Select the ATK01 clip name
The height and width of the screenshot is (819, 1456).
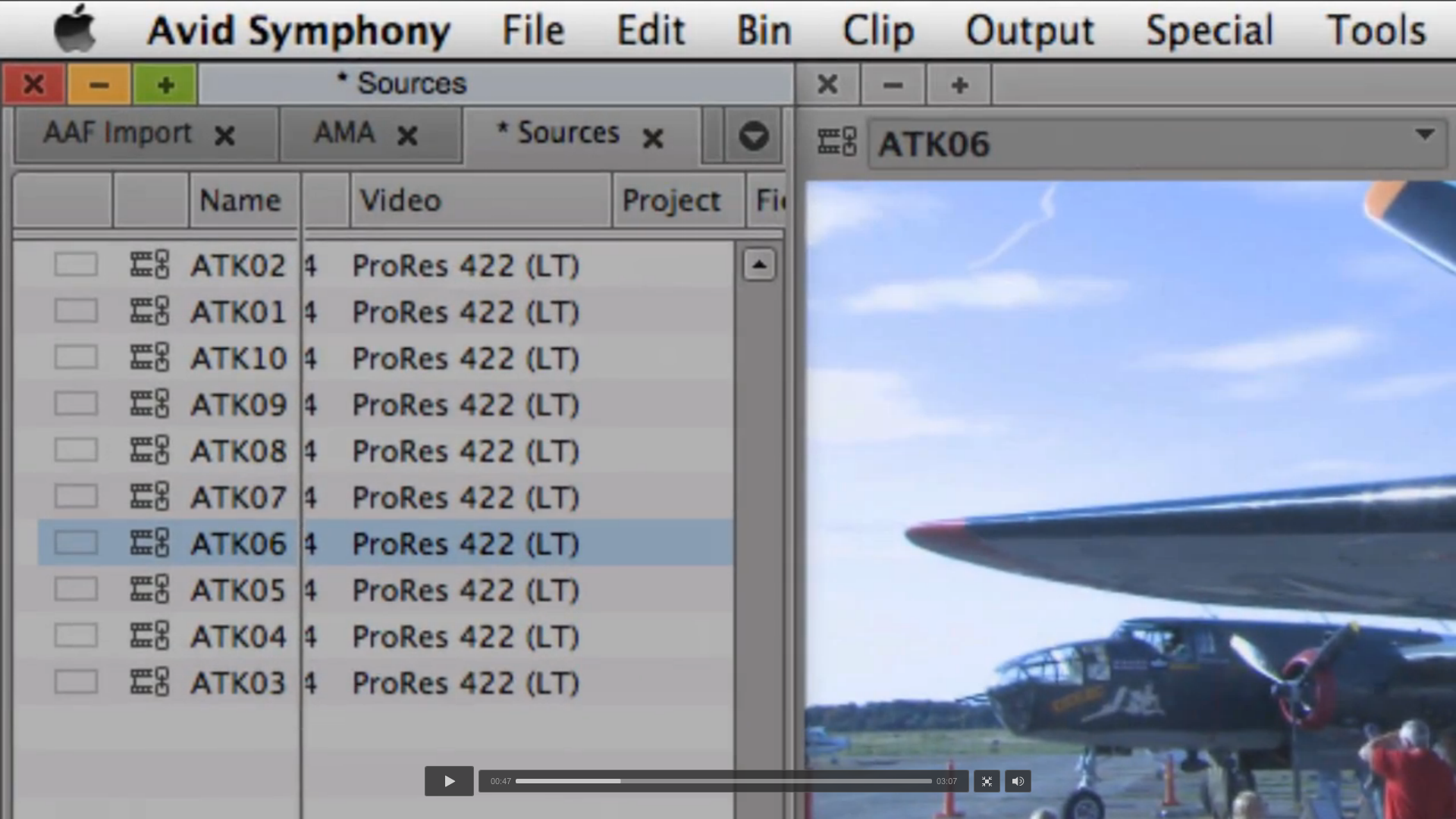239,312
